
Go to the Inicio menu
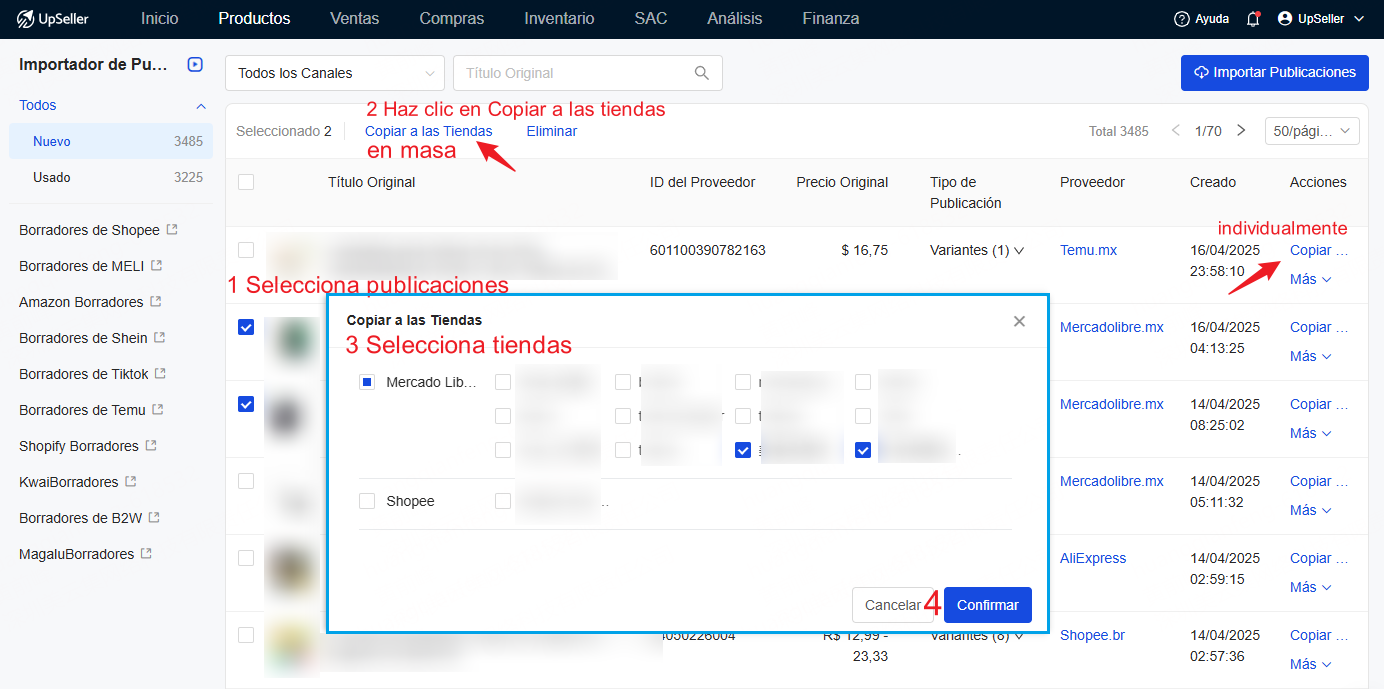coord(160,19)
